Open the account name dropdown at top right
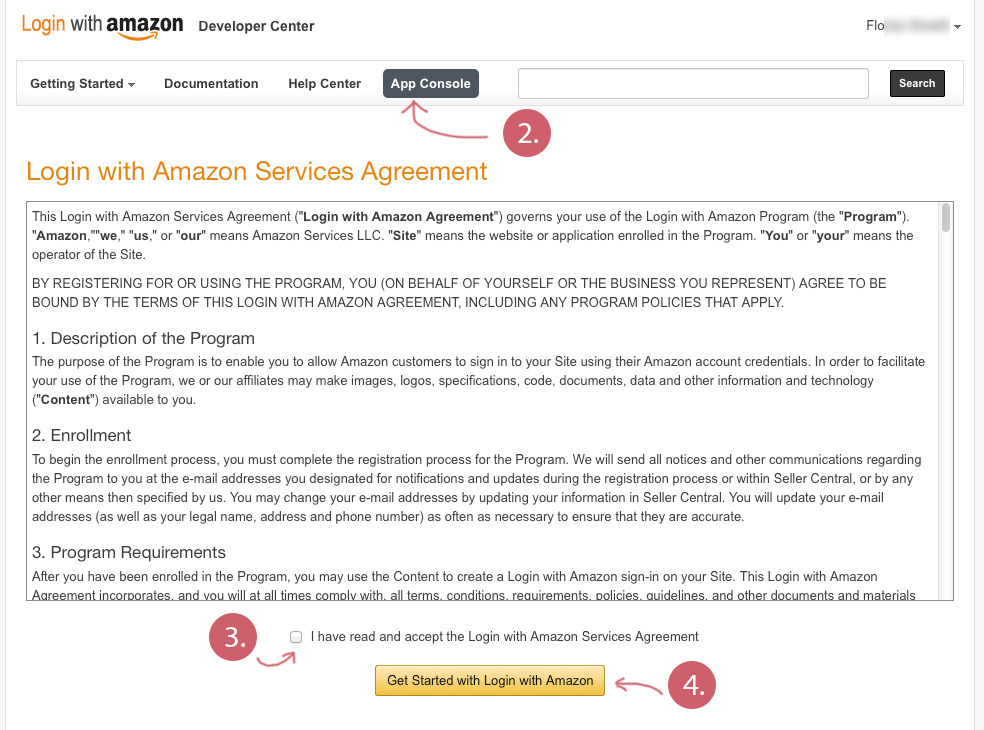This screenshot has height=730, width=984. [913, 26]
